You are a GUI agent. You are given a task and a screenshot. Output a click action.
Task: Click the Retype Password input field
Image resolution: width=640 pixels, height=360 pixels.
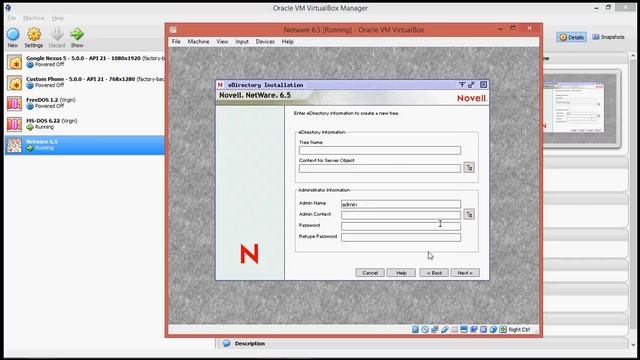401,237
